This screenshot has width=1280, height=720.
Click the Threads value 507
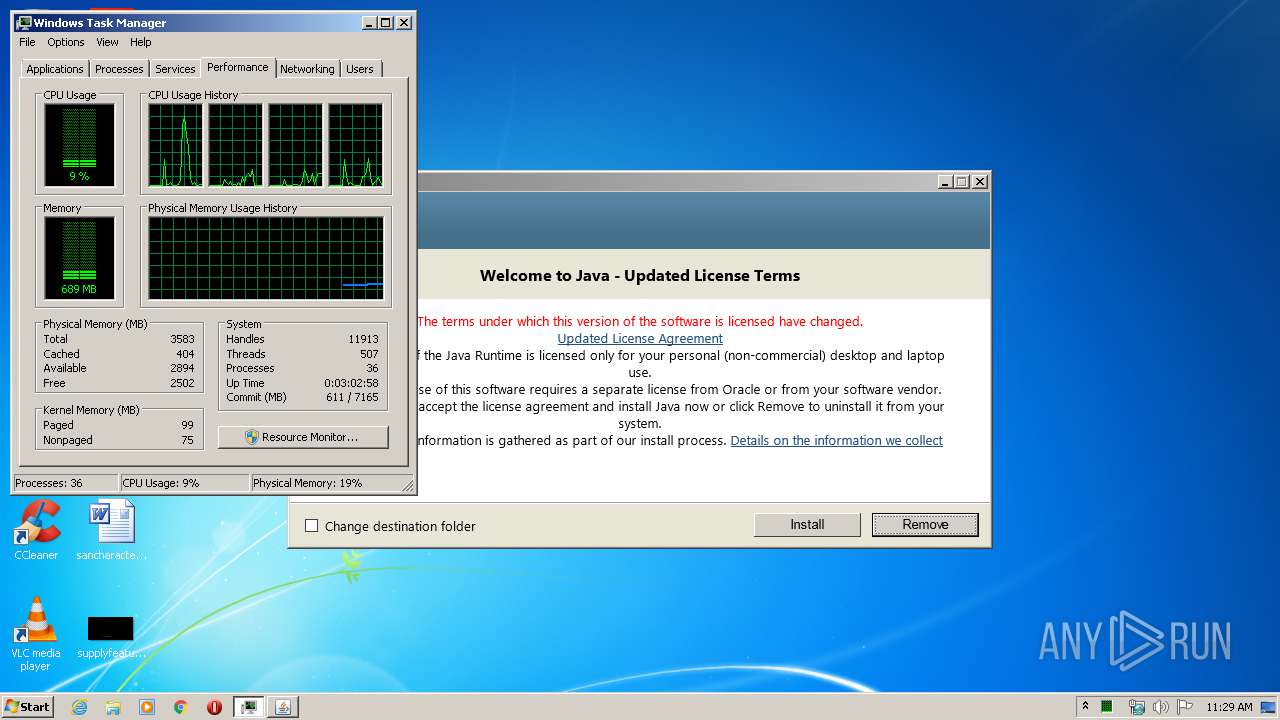[x=369, y=354]
